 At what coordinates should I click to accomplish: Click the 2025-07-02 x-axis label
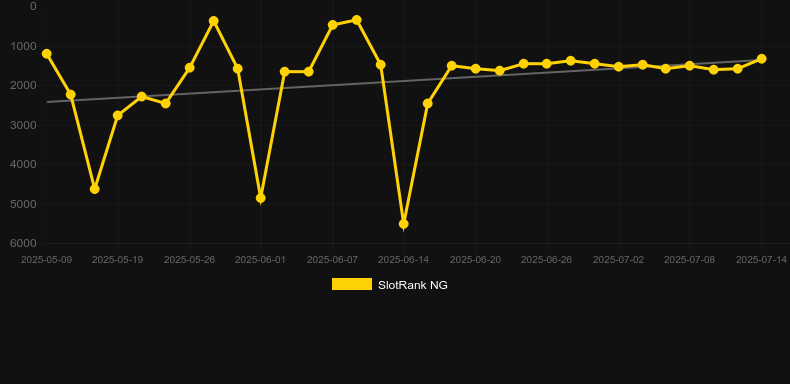pyautogui.click(x=619, y=260)
